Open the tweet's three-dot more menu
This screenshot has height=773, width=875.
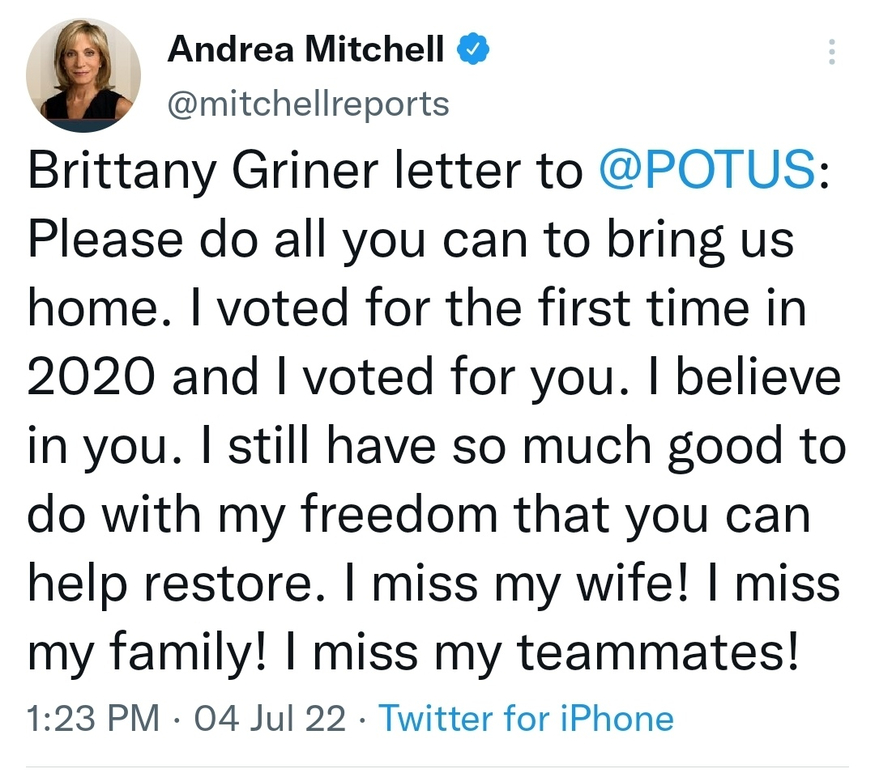(x=831, y=52)
